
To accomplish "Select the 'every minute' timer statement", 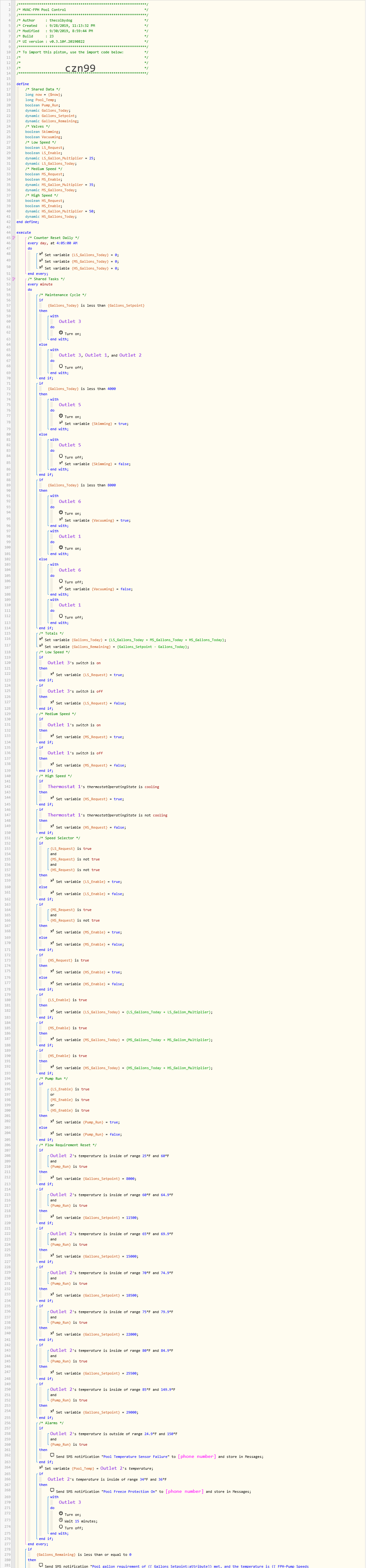I will point(40,284).
